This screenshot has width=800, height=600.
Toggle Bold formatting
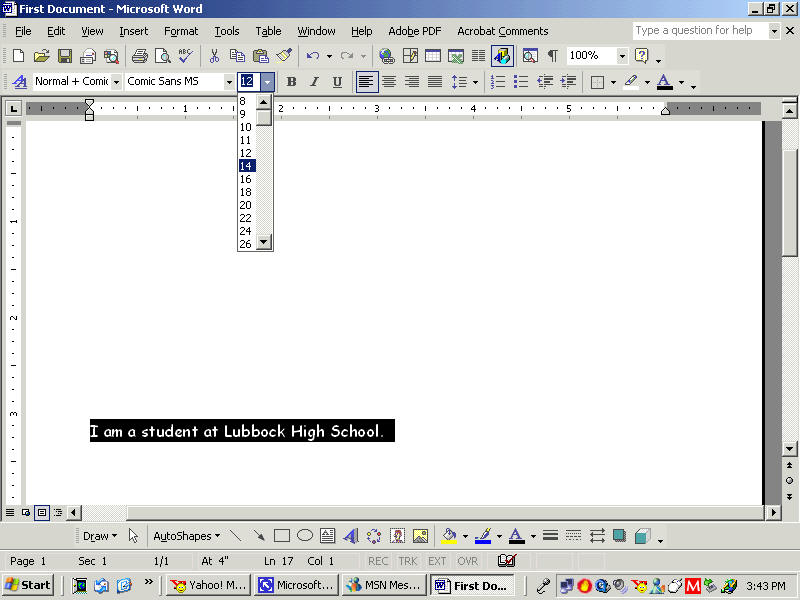click(x=291, y=82)
